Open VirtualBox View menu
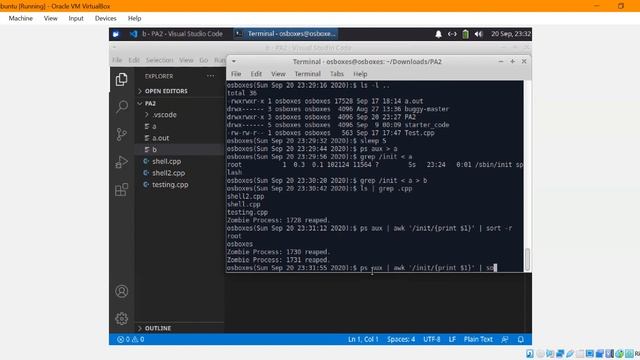The image size is (640, 360). 51,18
